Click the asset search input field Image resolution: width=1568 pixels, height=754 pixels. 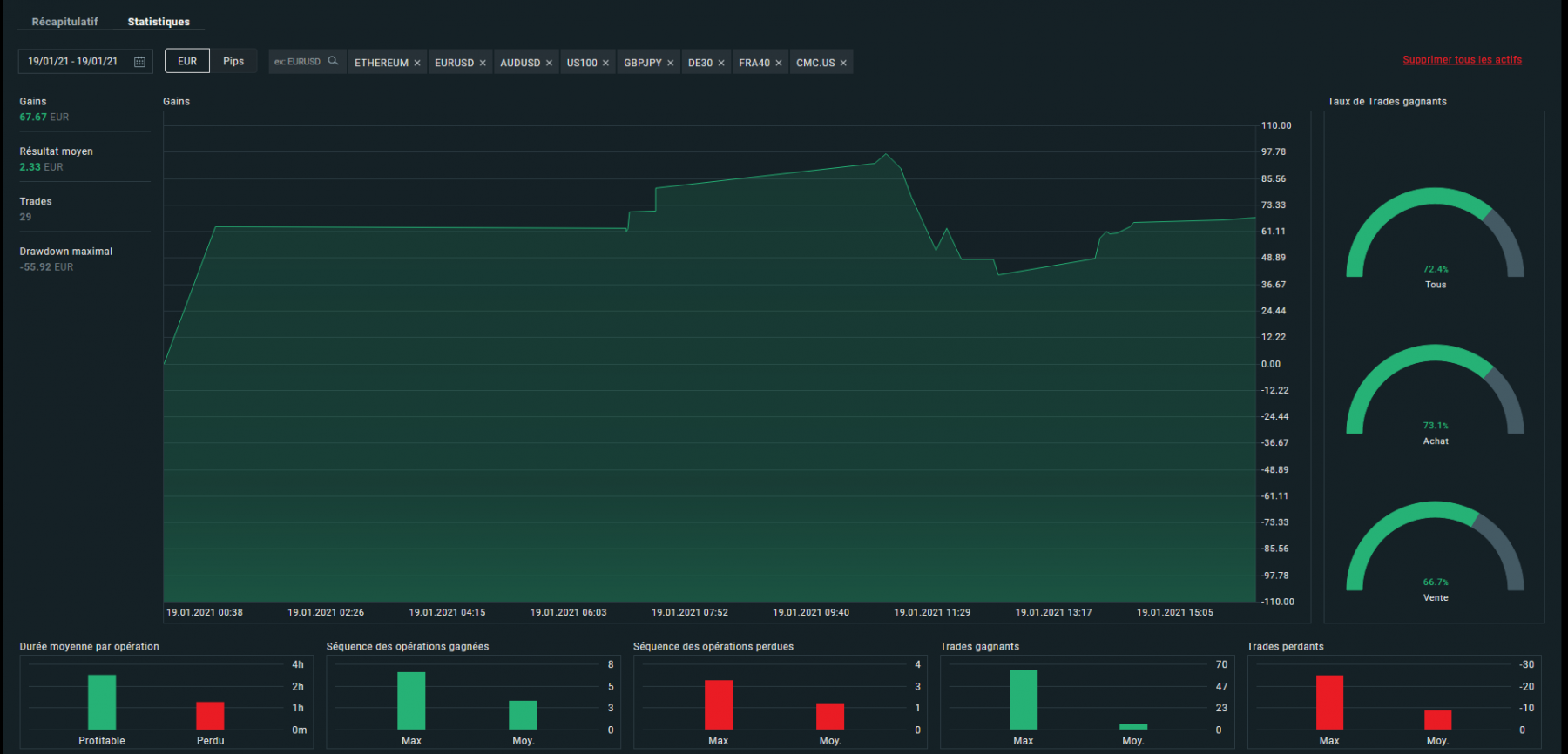307,62
